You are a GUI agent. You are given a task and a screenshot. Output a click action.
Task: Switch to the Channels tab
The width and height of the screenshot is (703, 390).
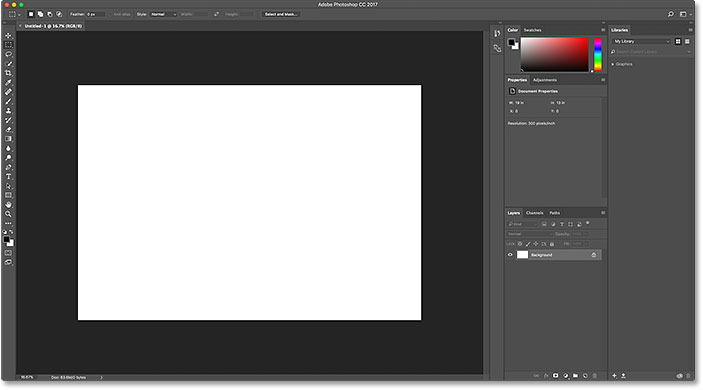click(x=534, y=213)
